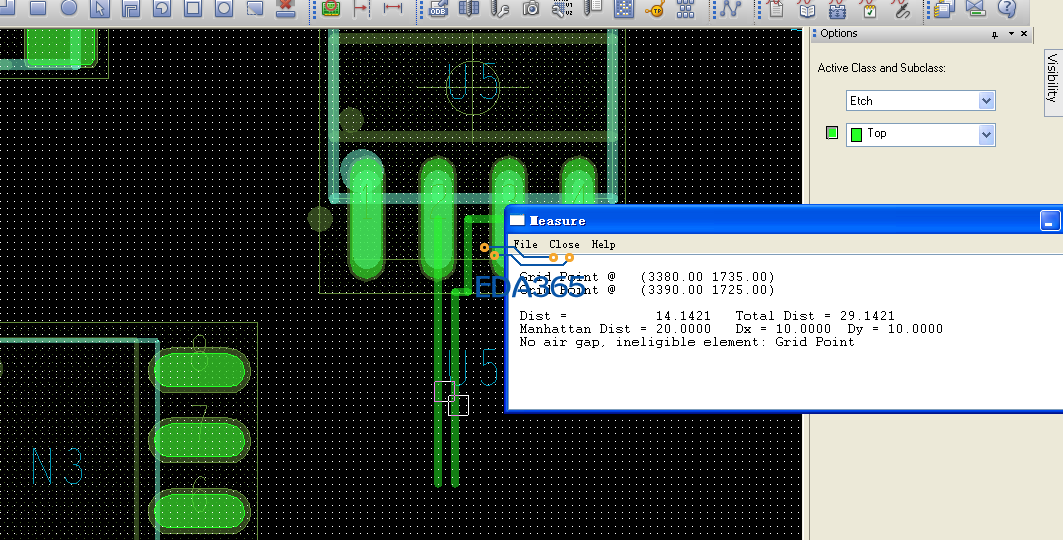This screenshot has height=540, width=1063.
Task: Open the Top subclass dropdown
Action: tap(920, 134)
